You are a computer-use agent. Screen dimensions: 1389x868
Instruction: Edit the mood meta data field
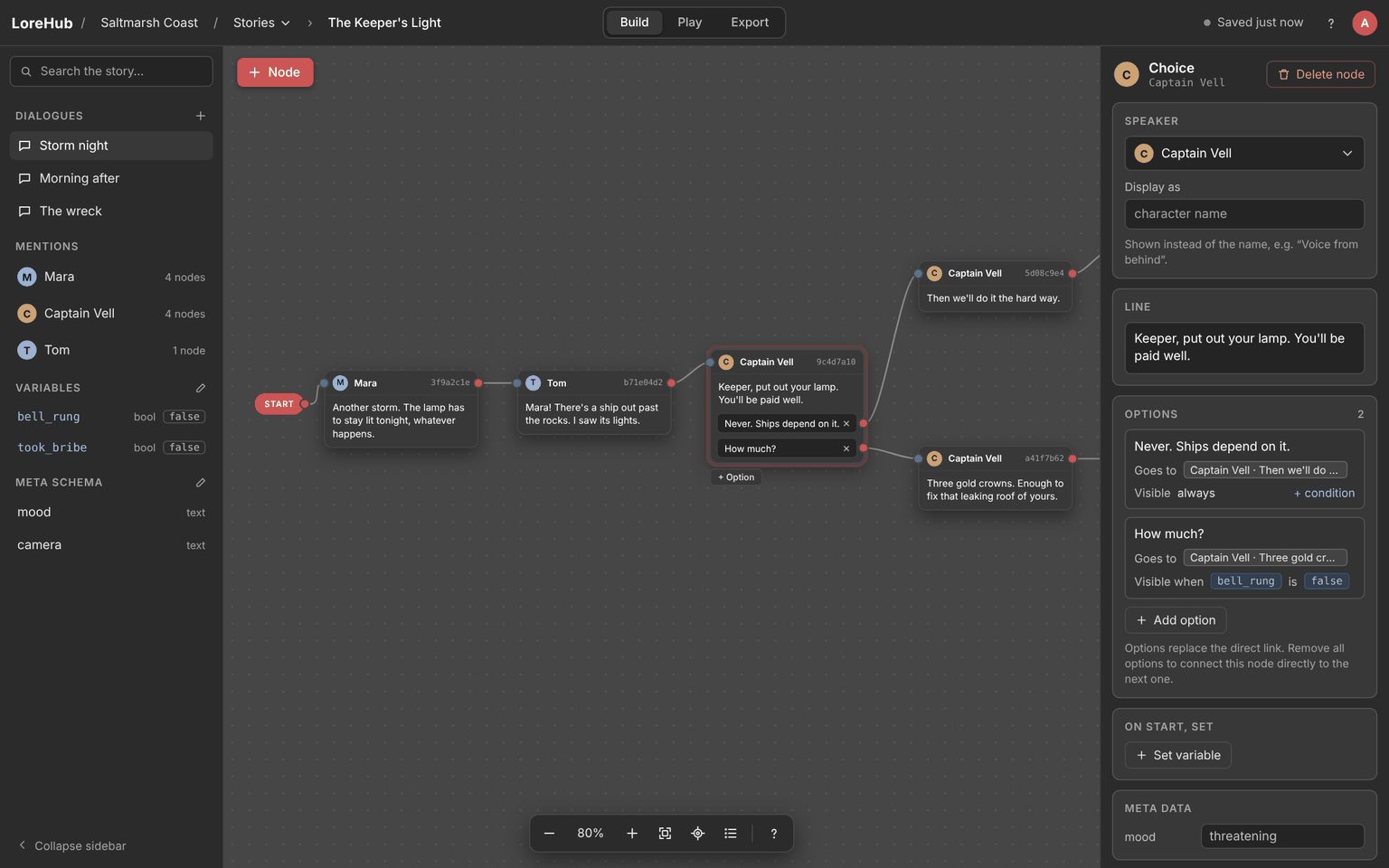tap(1282, 836)
